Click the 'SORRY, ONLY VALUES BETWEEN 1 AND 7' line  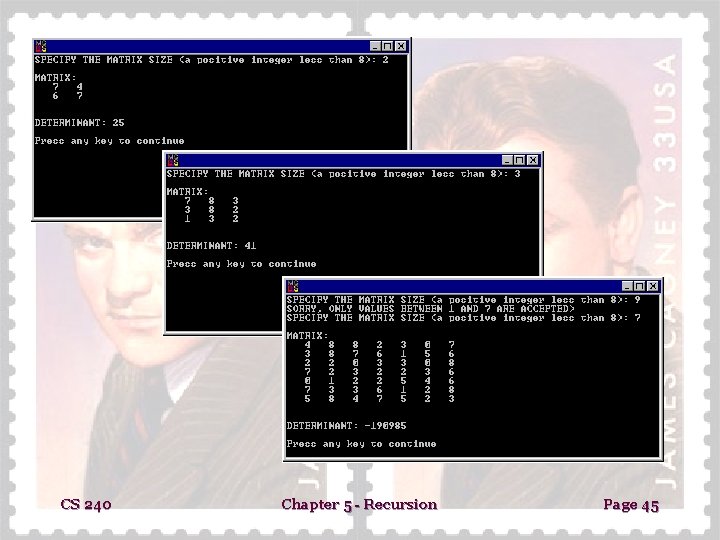coord(430,309)
